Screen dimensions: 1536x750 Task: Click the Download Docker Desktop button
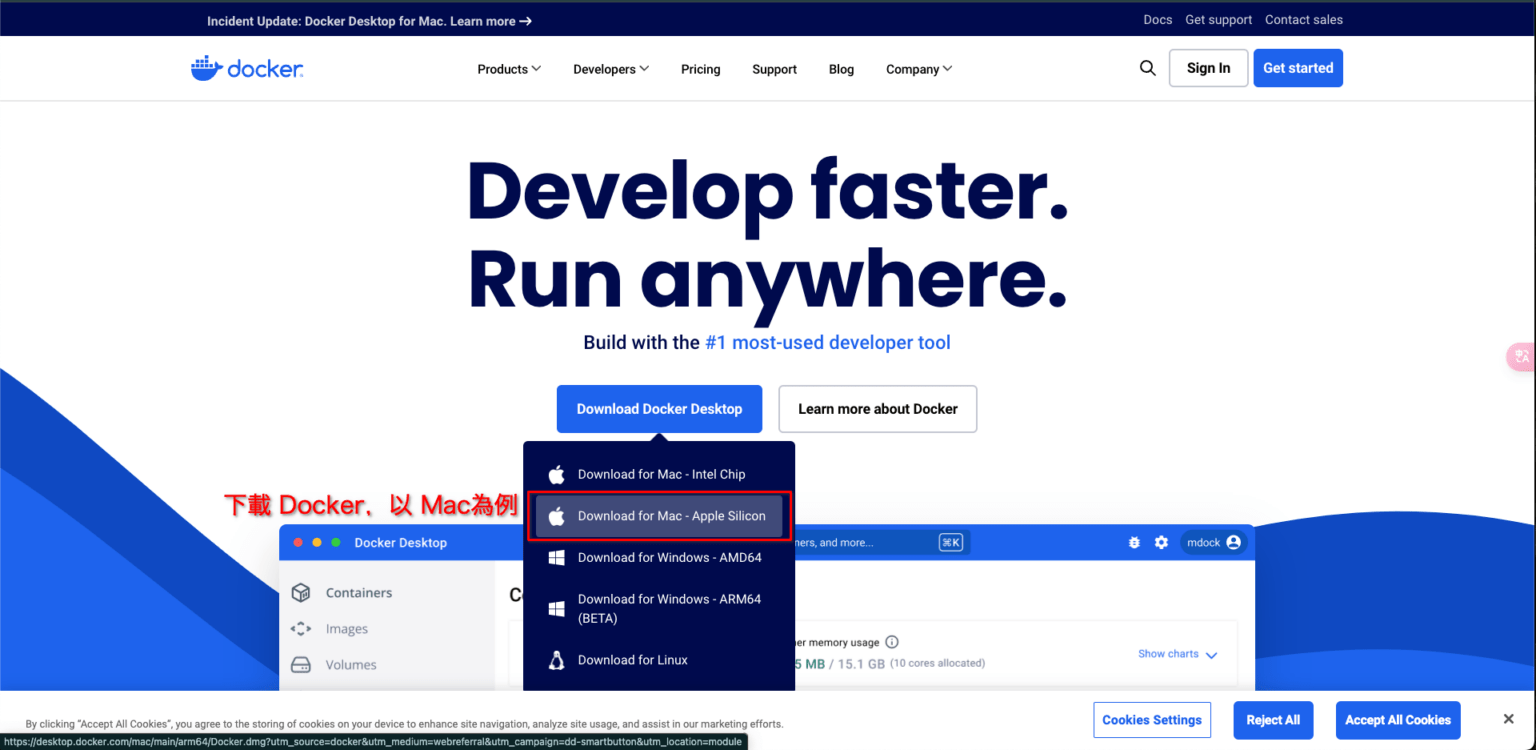click(x=659, y=409)
